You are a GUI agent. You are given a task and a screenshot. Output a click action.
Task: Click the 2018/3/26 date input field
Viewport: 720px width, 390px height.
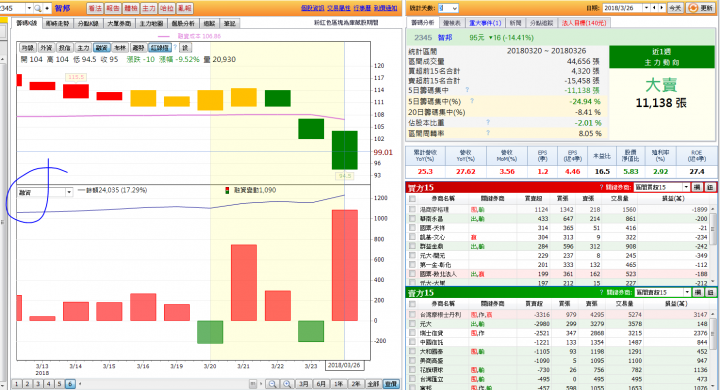point(623,8)
